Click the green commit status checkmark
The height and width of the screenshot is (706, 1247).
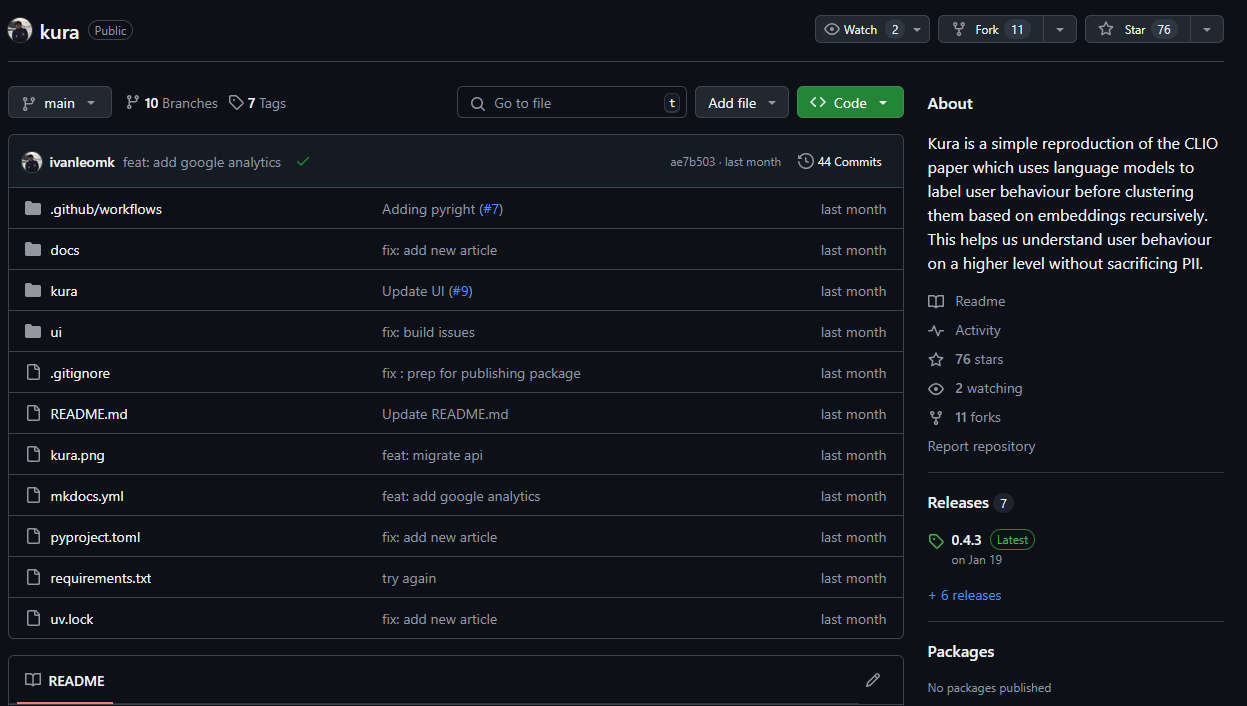click(303, 162)
